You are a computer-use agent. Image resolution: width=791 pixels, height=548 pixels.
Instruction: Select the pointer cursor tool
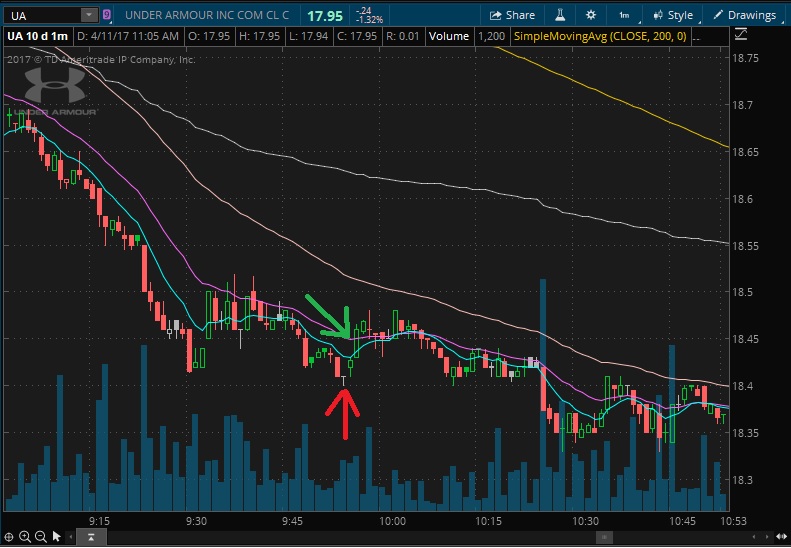(56, 536)
